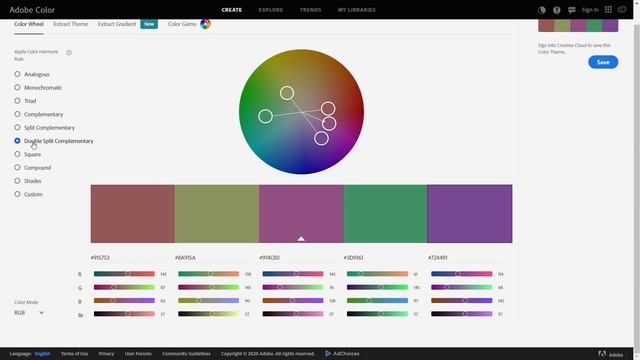Select the teal green fourth swatch

tap(385, 213)
